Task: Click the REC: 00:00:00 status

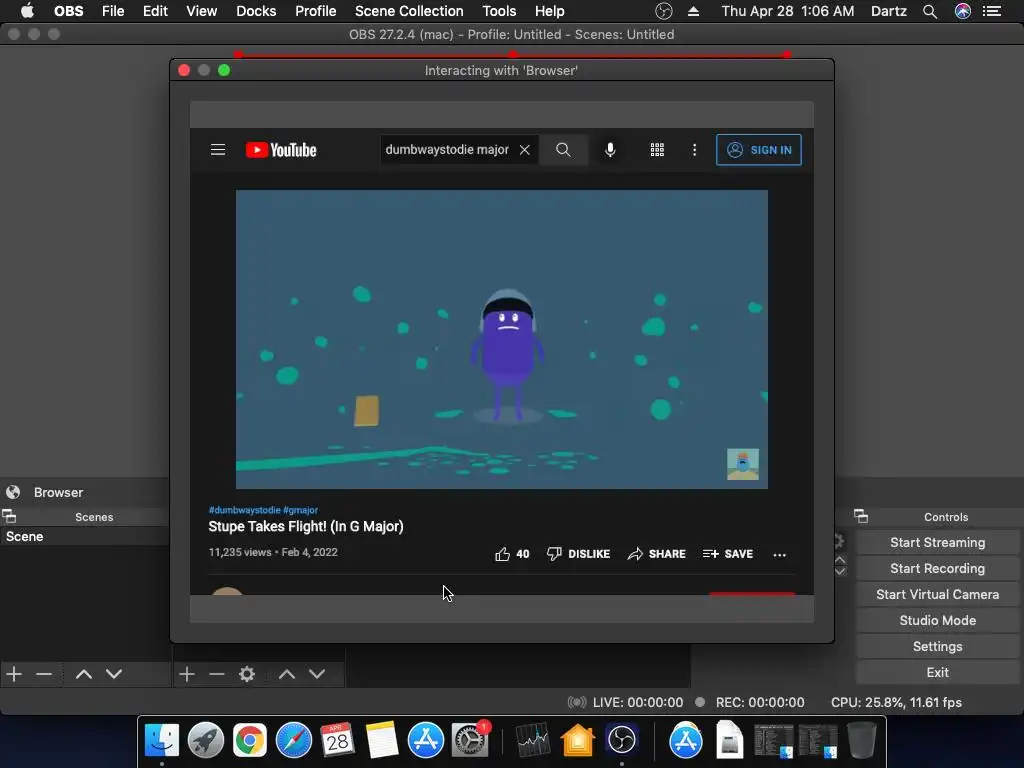Action: pos(760,703)
